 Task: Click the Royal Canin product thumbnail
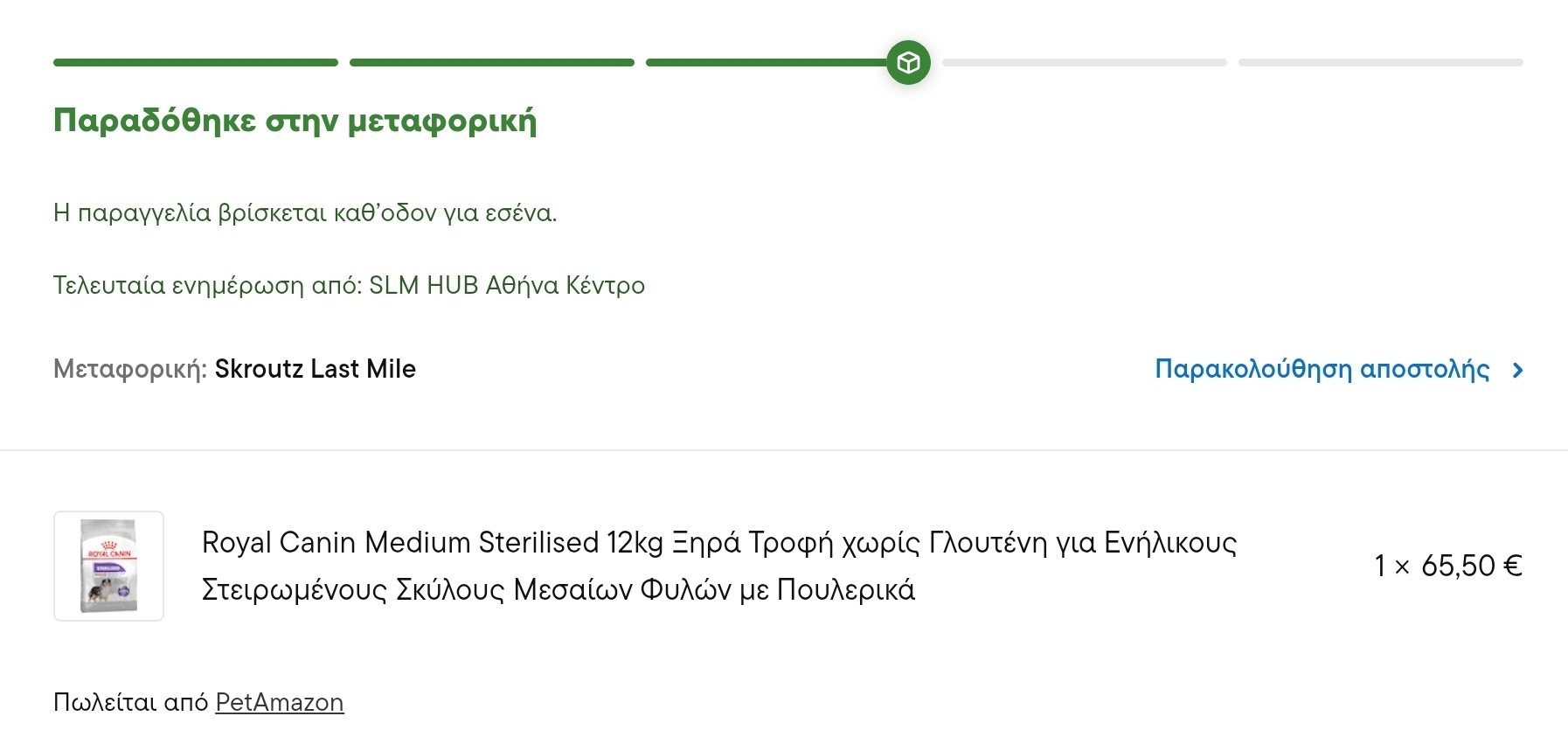tap(108, 566)
